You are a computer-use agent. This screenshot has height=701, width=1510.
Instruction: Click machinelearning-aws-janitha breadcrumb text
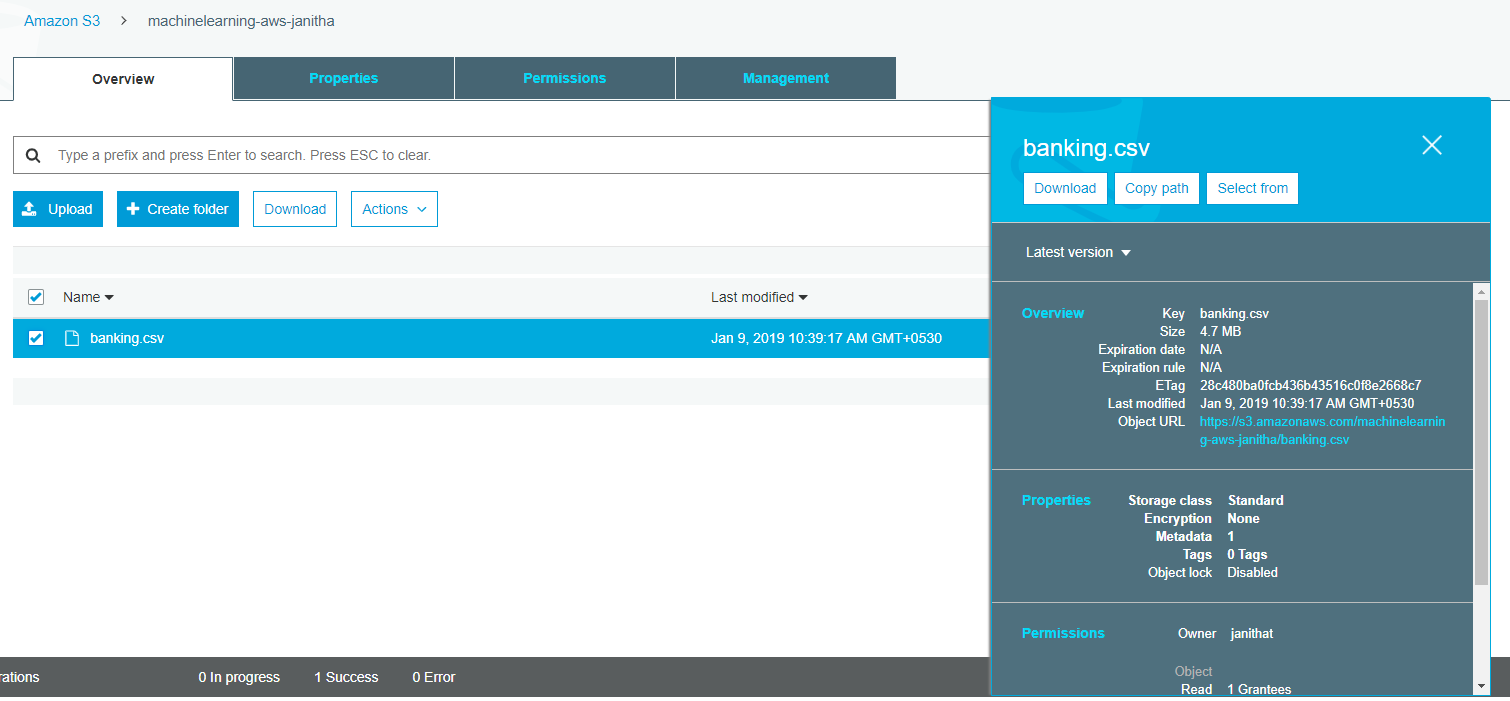click(241, 20)
